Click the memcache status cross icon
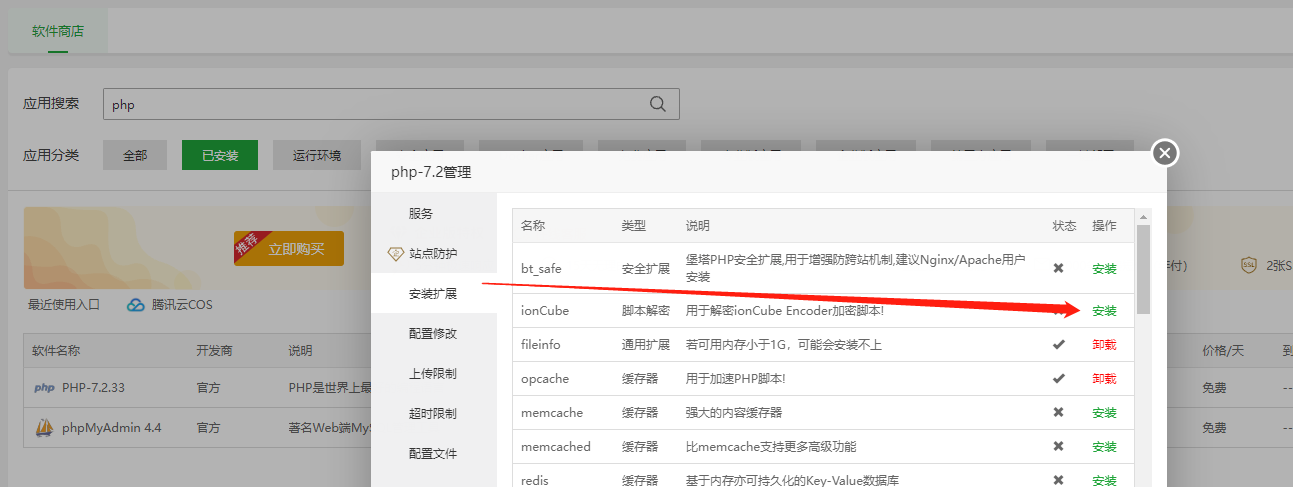 [1059, 412]
